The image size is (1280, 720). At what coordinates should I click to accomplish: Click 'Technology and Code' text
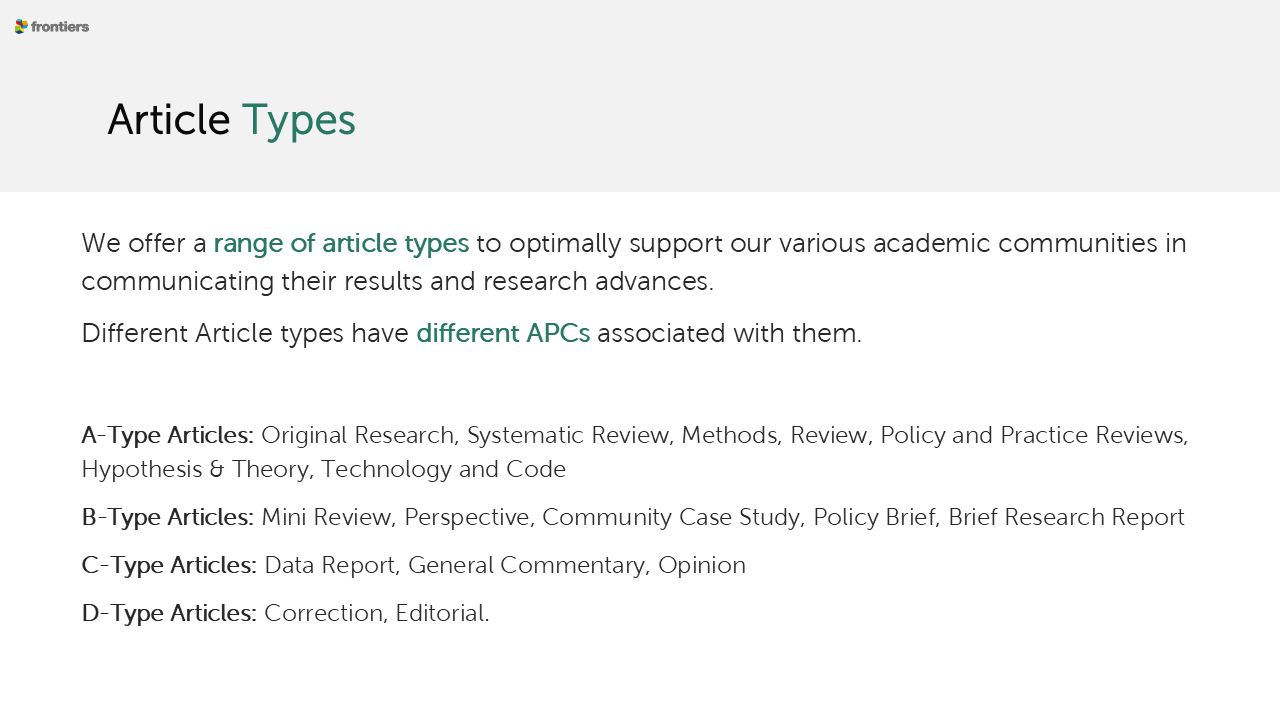pos(443,469)
